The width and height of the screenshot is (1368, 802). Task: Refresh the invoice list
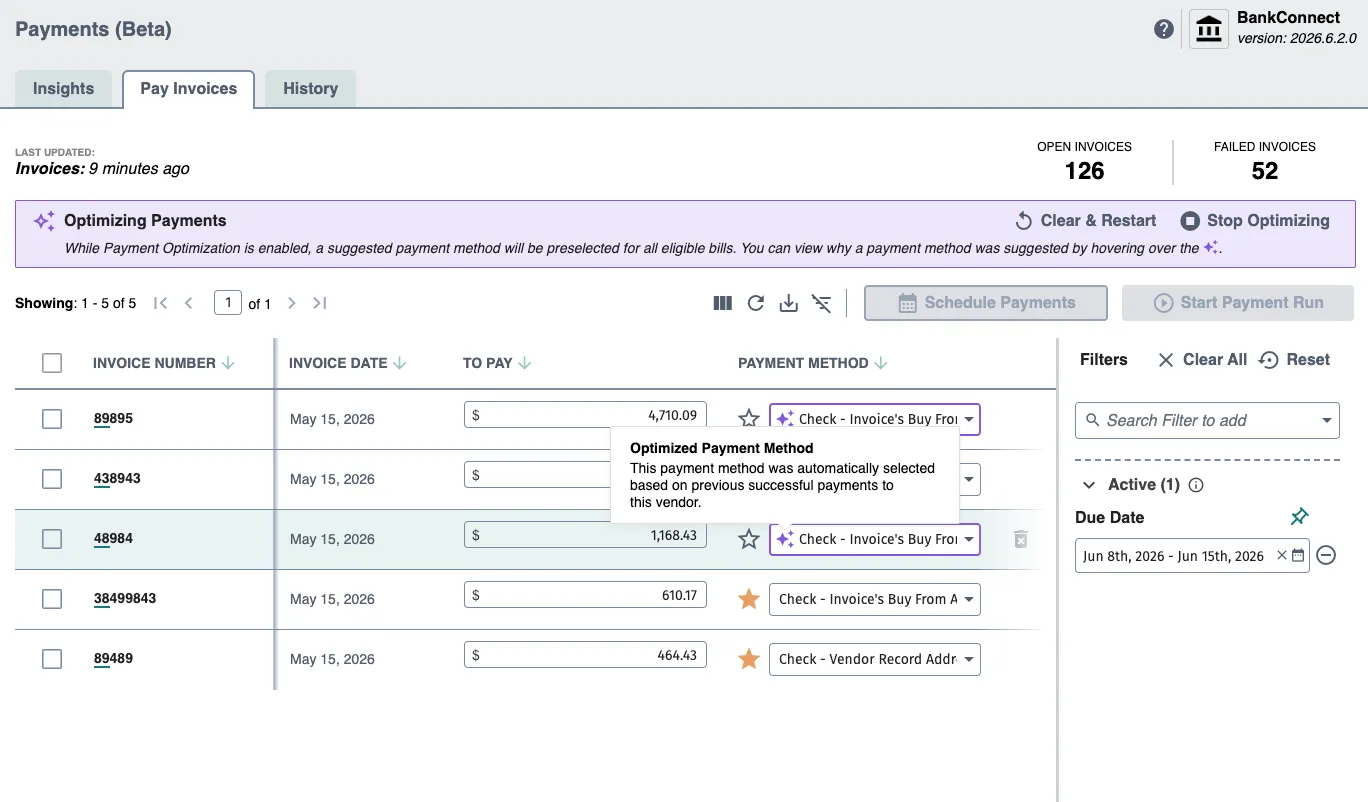point(756,303)
